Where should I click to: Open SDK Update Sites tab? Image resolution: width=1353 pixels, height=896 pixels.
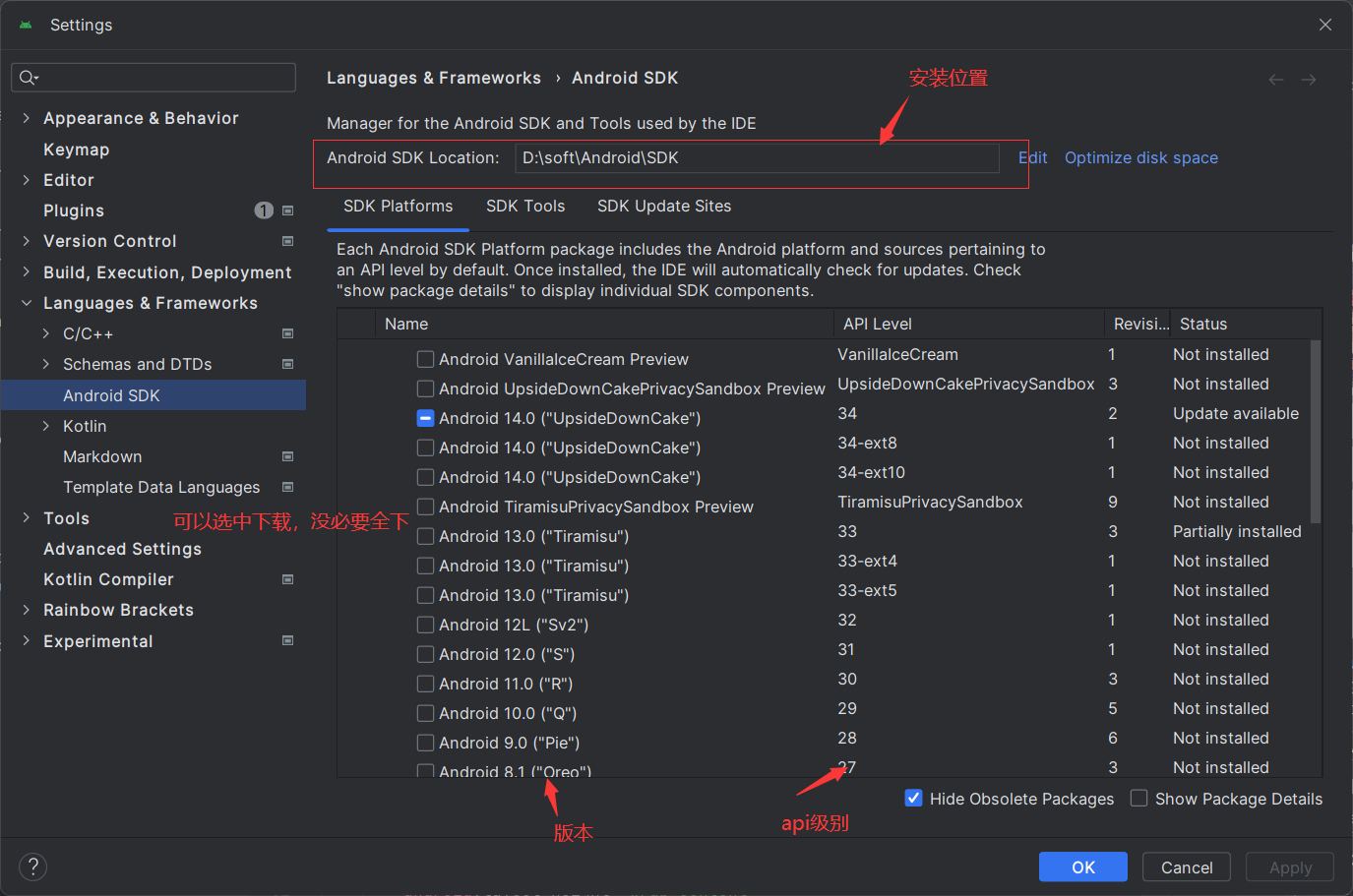(664, 207)
